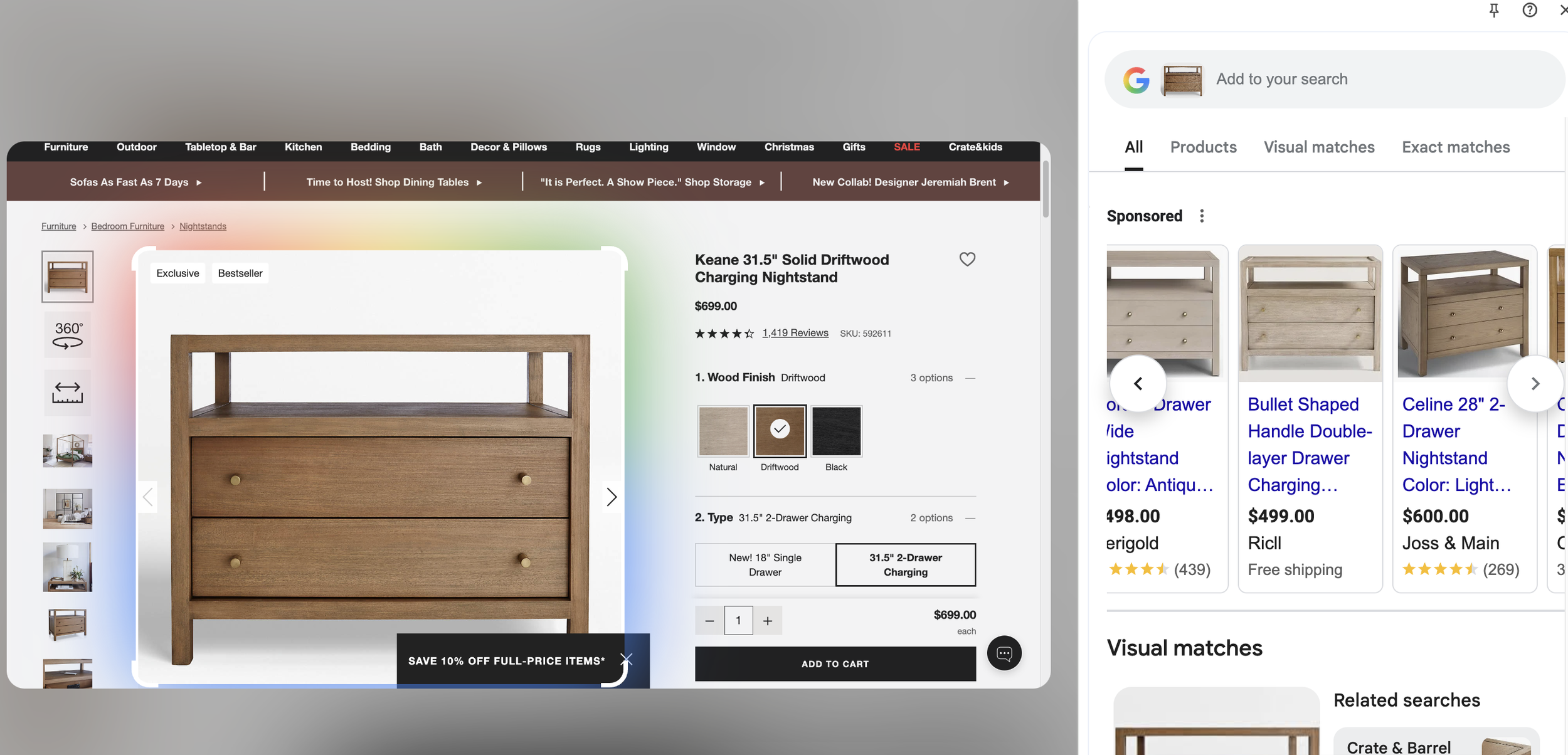Open the Lighting menu item
Image resolution: width=1568 pixels, height=755 pixels.
[x=649, y=147]
